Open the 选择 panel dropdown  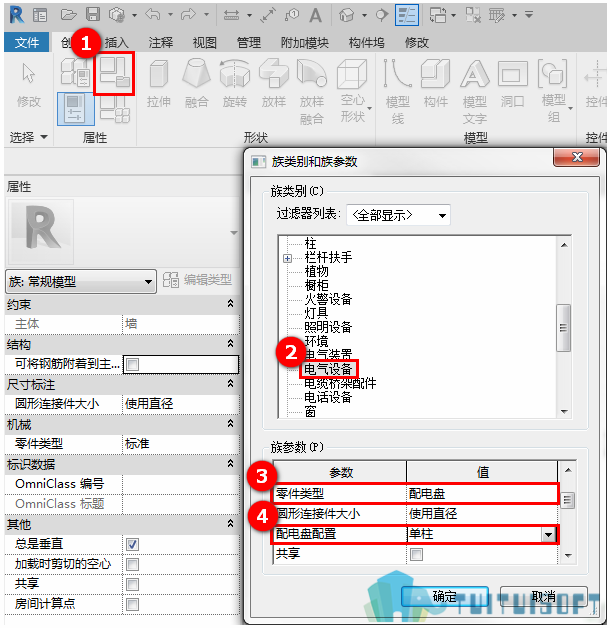(x=29, y=137)
